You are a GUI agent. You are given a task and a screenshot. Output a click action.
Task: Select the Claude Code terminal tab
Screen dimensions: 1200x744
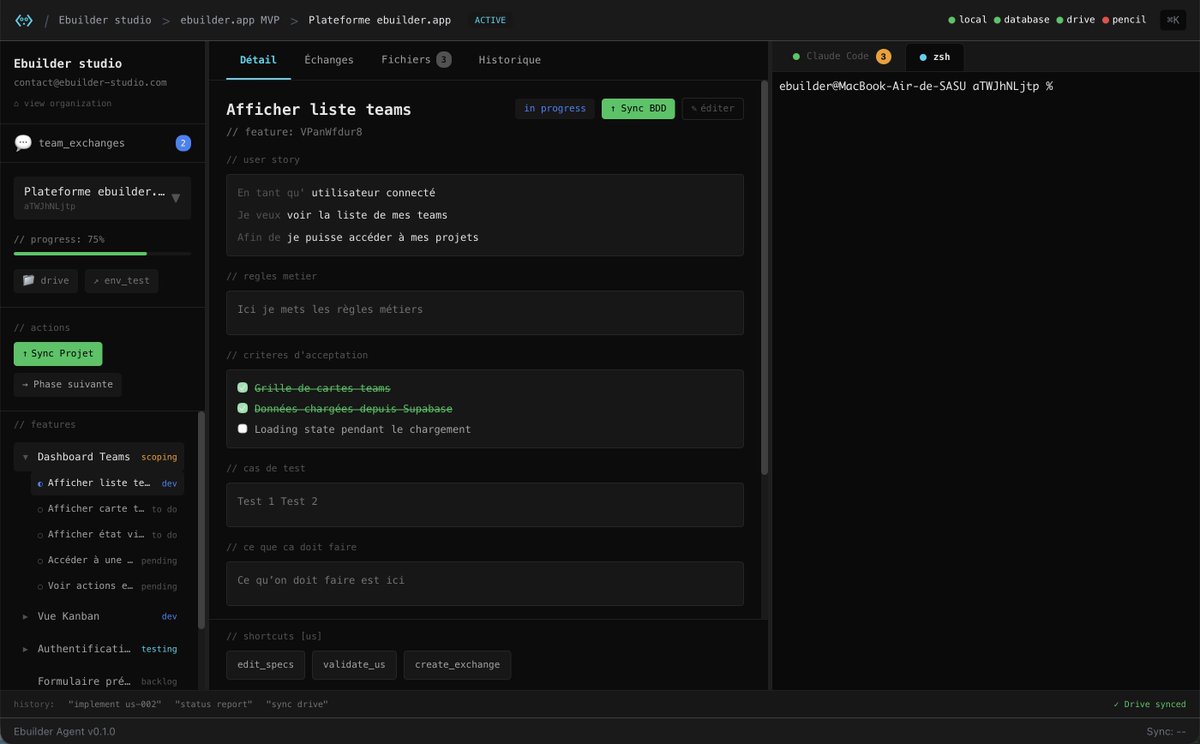click(840, 57)
